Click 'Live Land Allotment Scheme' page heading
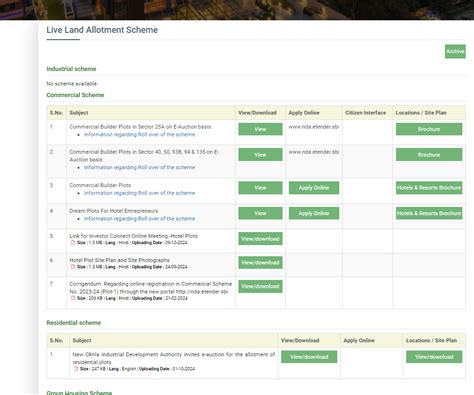 [x=102, y=30]
